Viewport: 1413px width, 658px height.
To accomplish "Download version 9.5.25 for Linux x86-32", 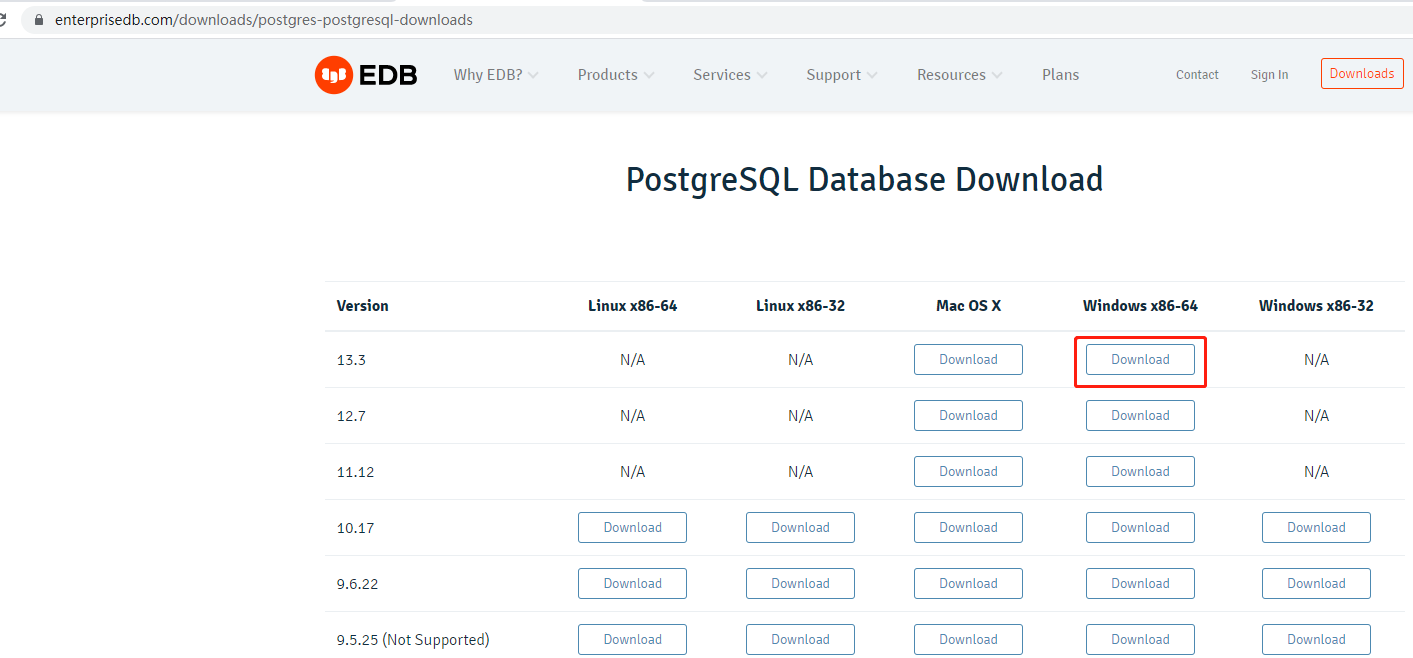I will pyautogui.click(x=800, y=640).
